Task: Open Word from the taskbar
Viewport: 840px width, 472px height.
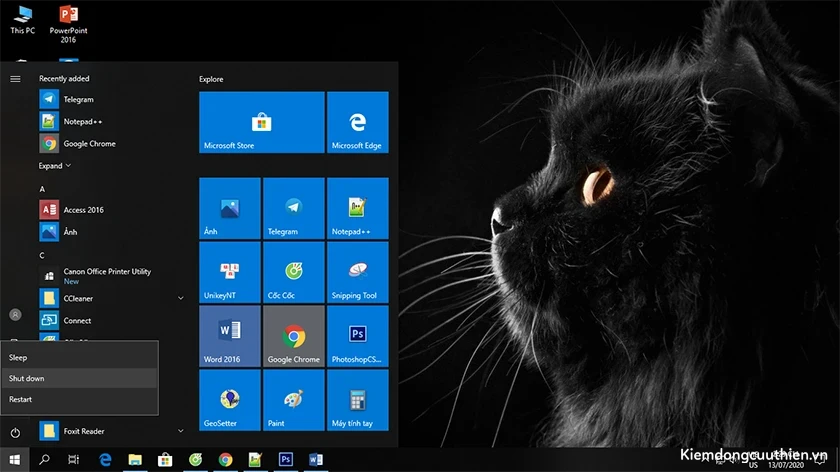Action: click(316, 460)
